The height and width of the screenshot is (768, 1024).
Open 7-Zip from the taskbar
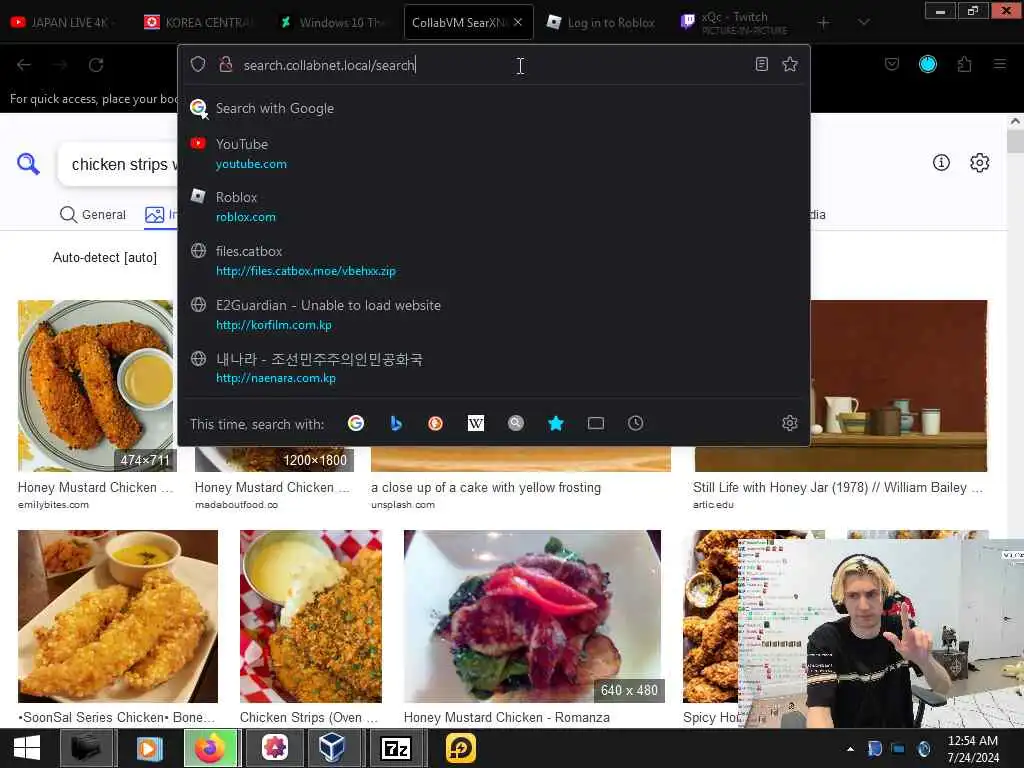[x=396, y=748]
